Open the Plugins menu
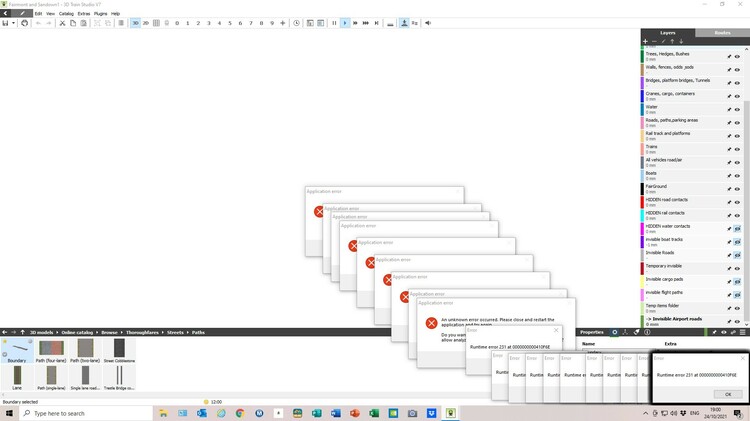Viewport: 750px width, 421px height. (x=100, y=13)
